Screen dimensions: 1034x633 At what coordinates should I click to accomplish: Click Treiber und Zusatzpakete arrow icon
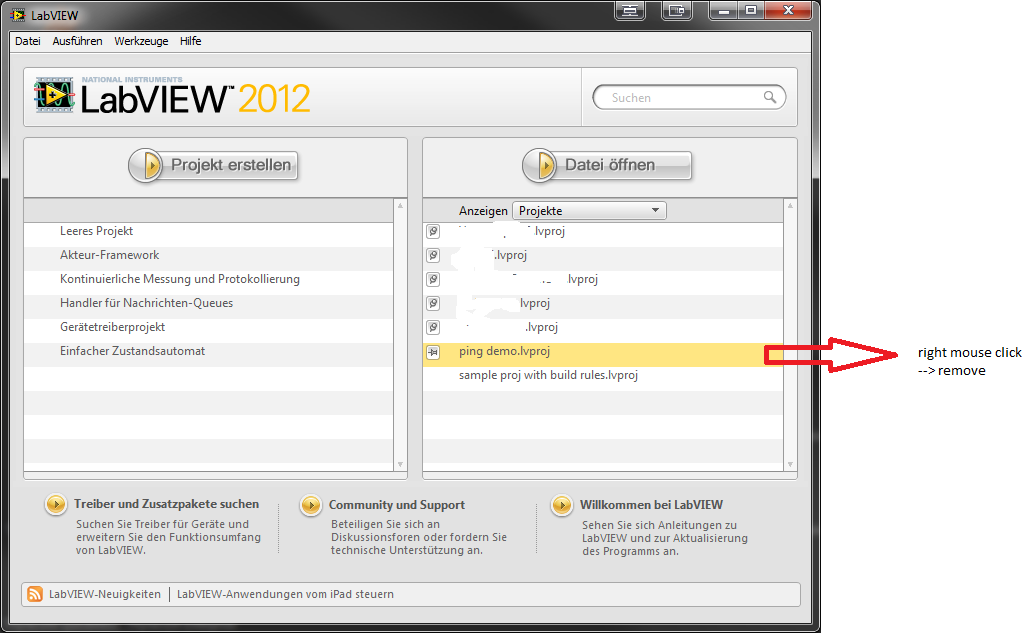pos(56,505)
